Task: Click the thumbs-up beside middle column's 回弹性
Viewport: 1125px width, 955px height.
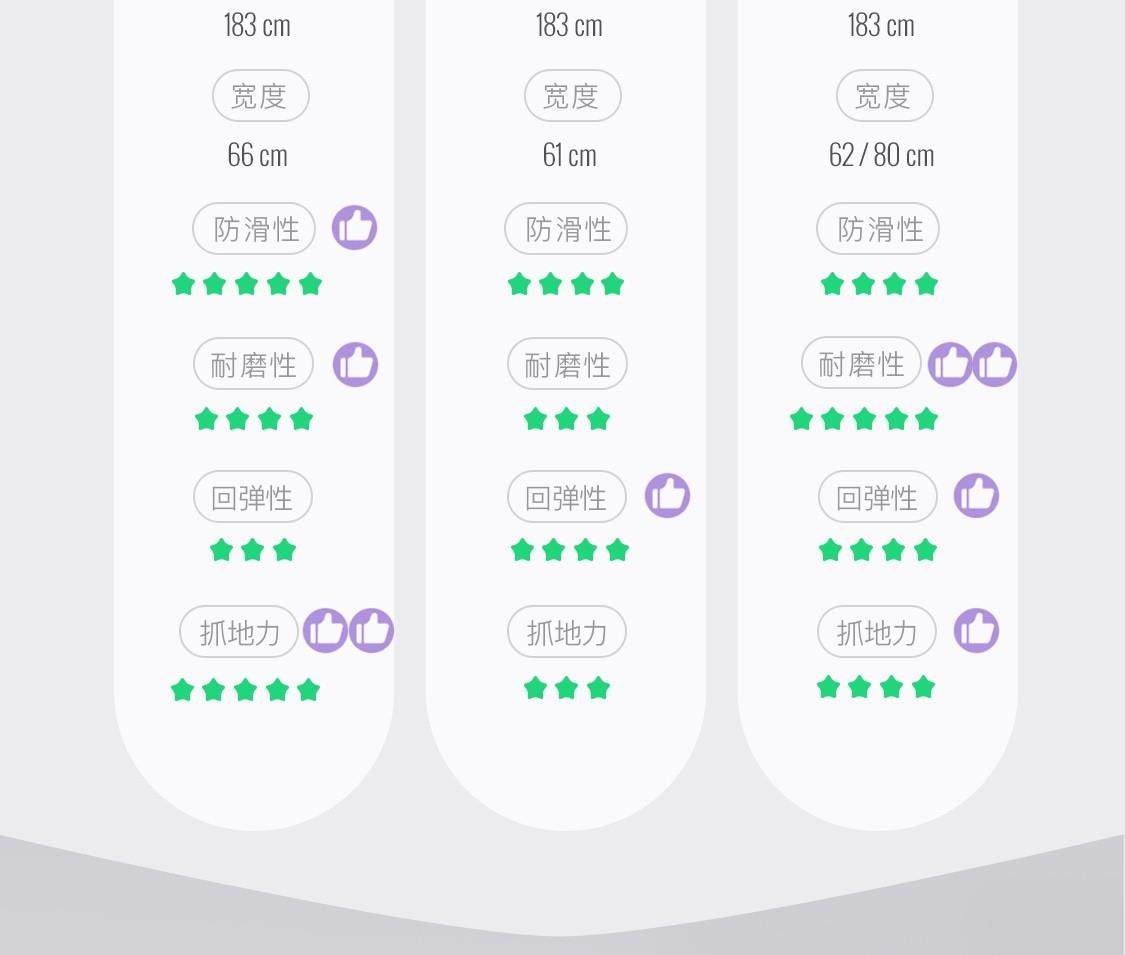Action: click(667, 496)
